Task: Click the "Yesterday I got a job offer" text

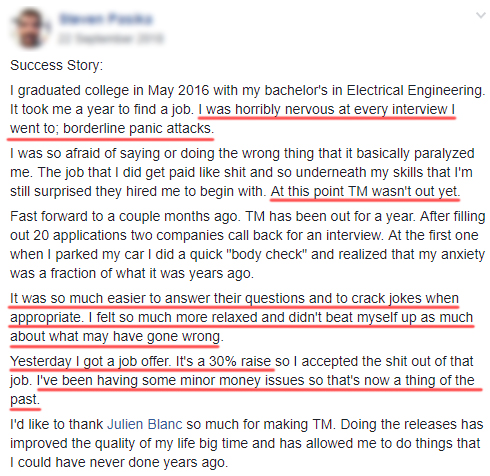Action: pos(90,361)
